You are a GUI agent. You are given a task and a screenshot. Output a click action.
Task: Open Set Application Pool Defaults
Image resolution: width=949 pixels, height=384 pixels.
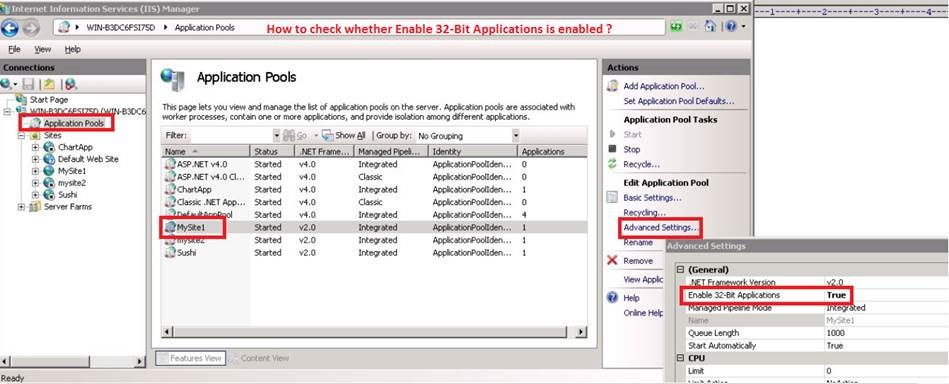click(x=678, y=101)
